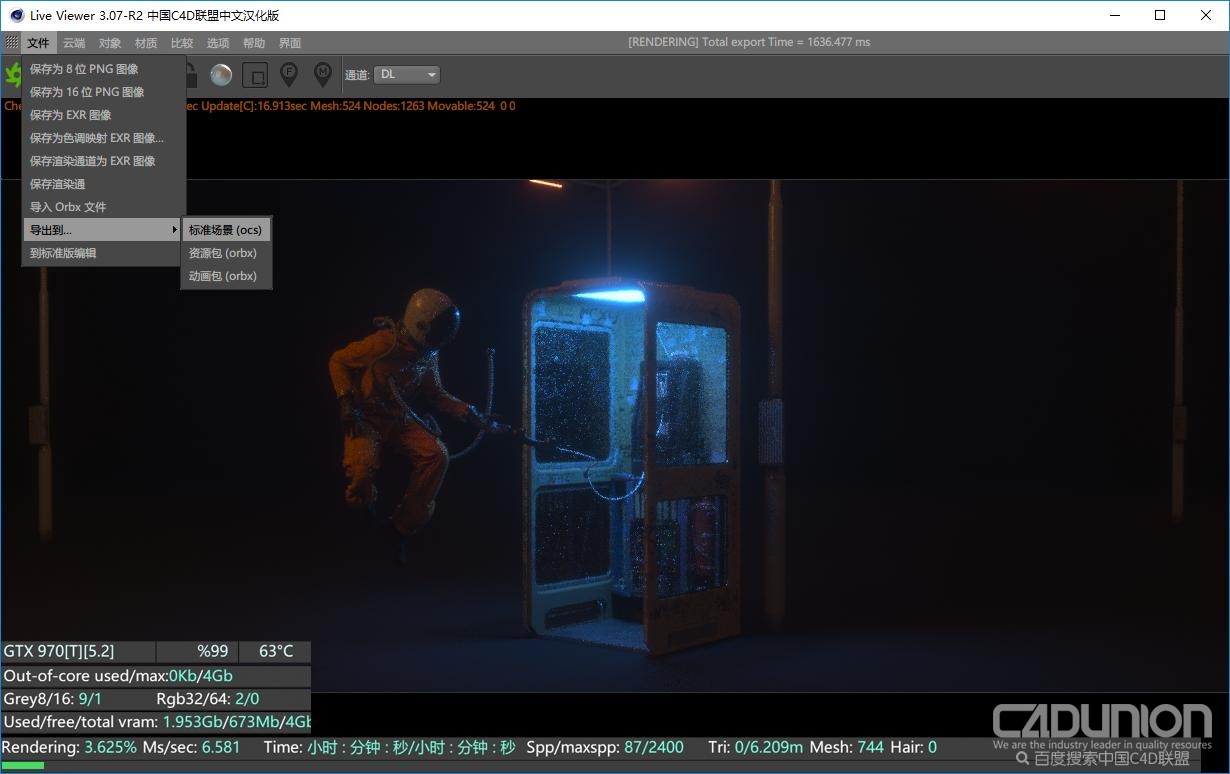
Task: Expand the 导出到... submenu arrow
Action: coord(175,230)
